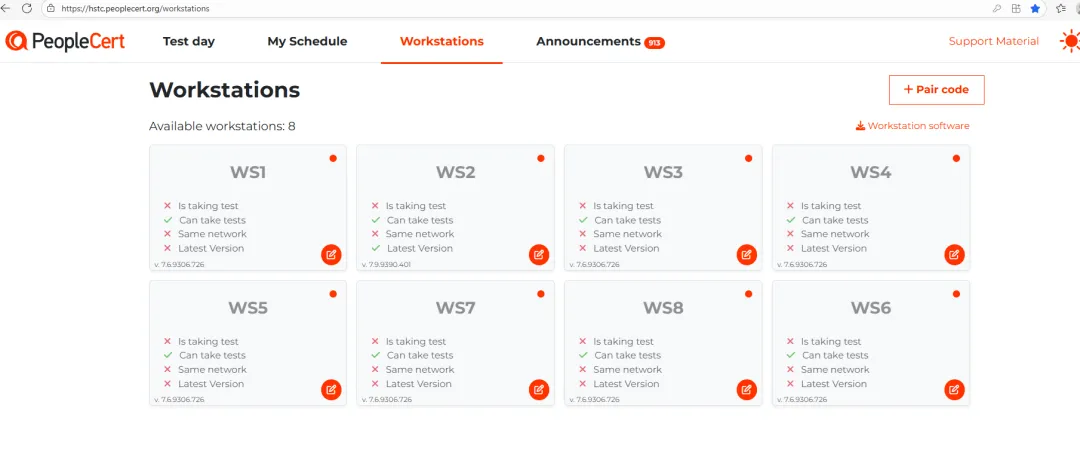Open the Support Material link
1080x460 pixels.
993,41
